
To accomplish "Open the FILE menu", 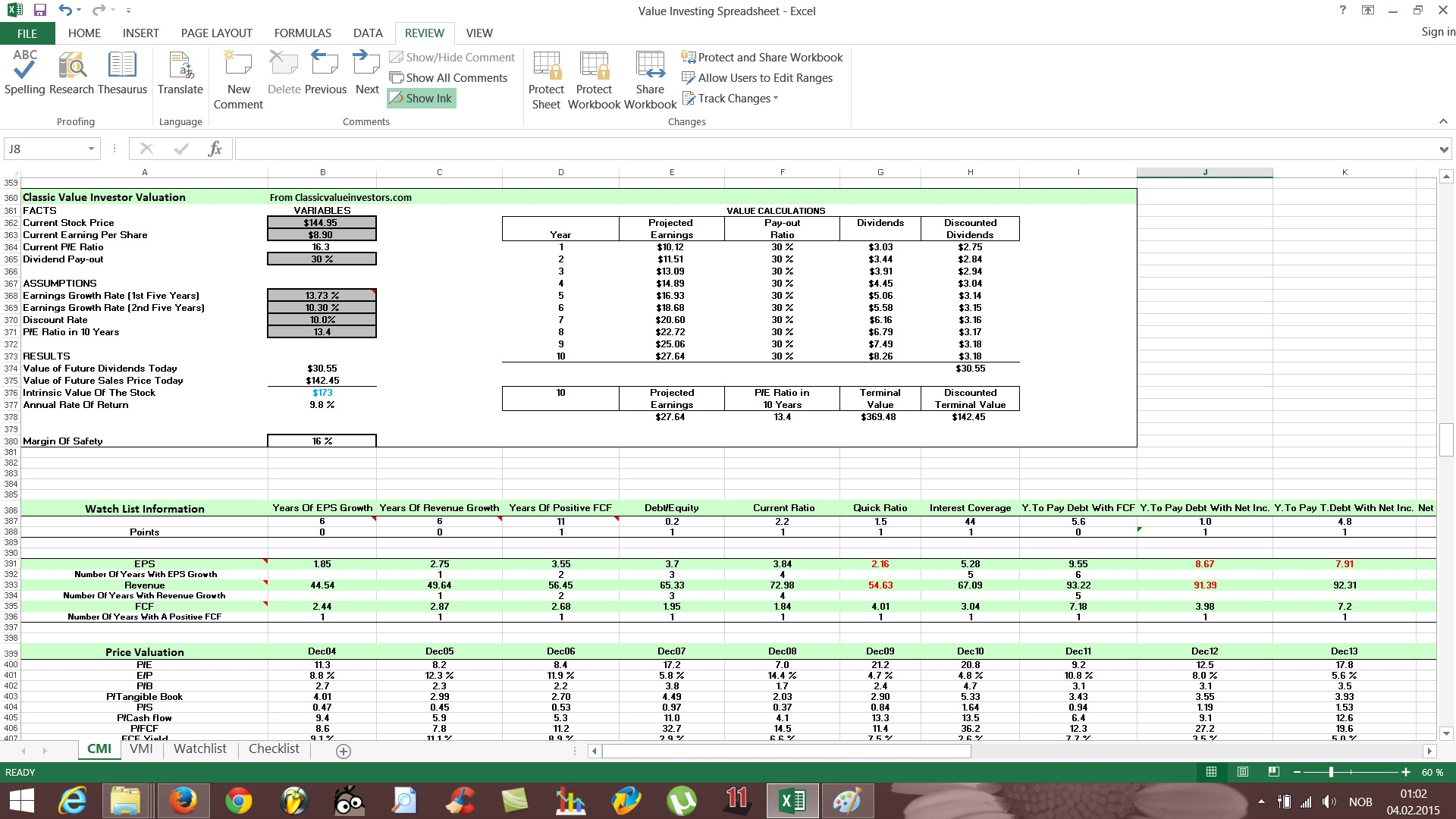I will [26, 33].
